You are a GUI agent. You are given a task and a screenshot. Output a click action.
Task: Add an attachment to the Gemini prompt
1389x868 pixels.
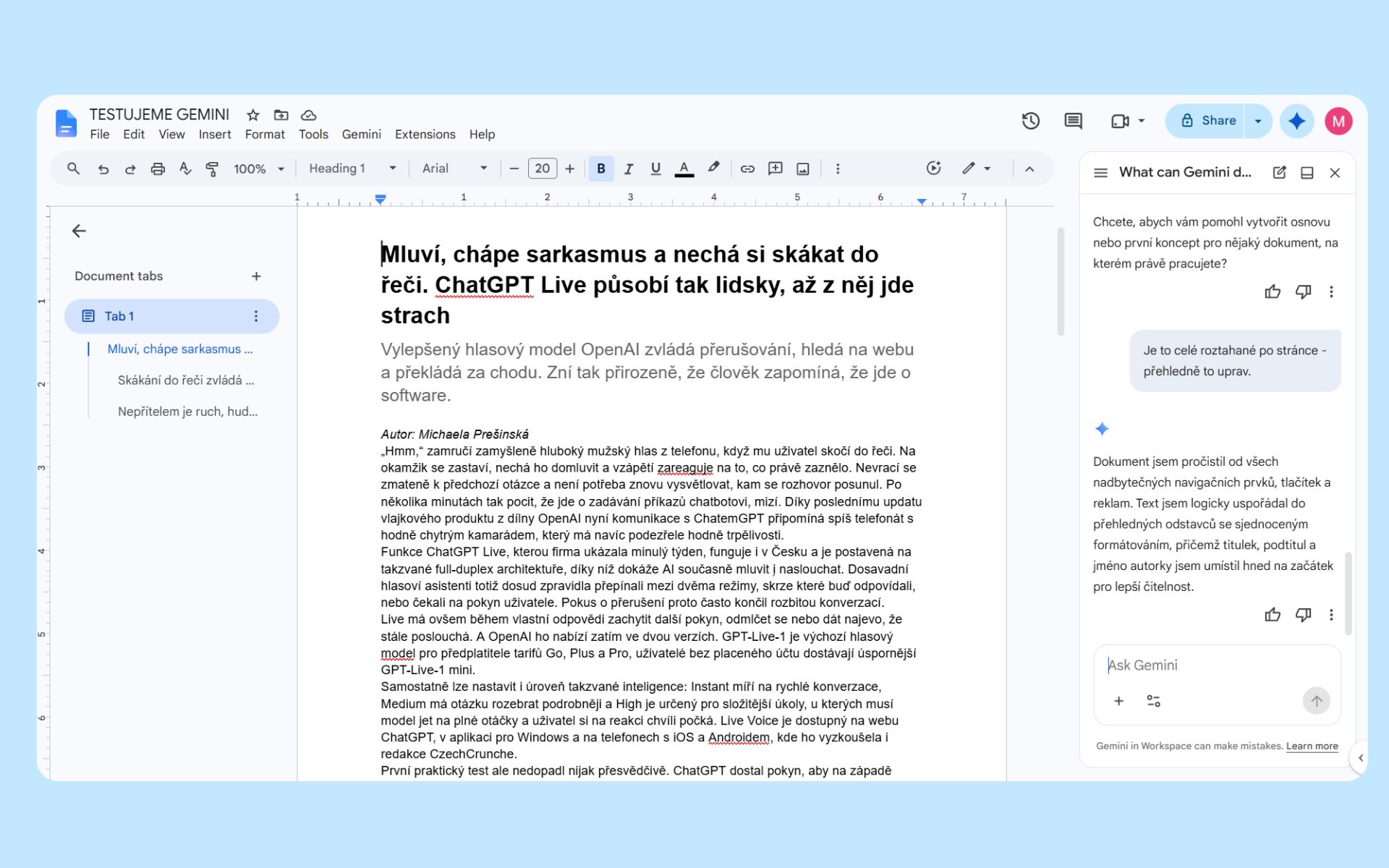pyautogui.click(x=1118, y=700)
